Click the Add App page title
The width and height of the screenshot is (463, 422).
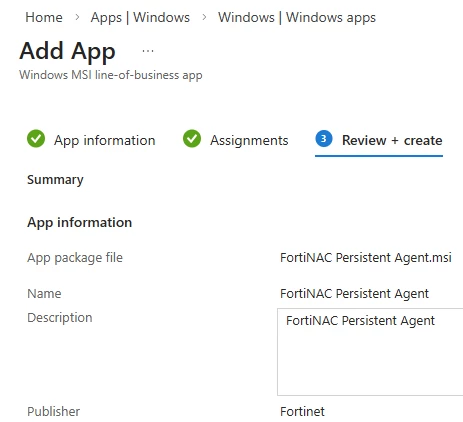pyautogui.click(x=67, y=51)
